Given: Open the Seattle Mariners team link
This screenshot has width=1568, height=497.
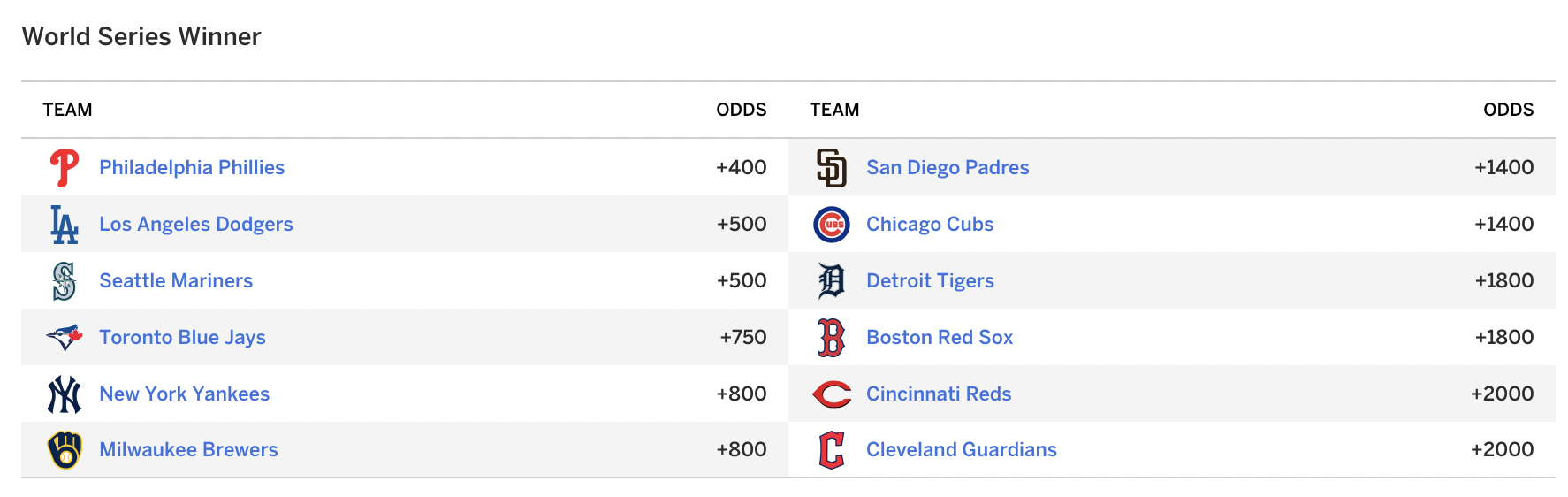Looking at the screenshot, I should 176,280.
